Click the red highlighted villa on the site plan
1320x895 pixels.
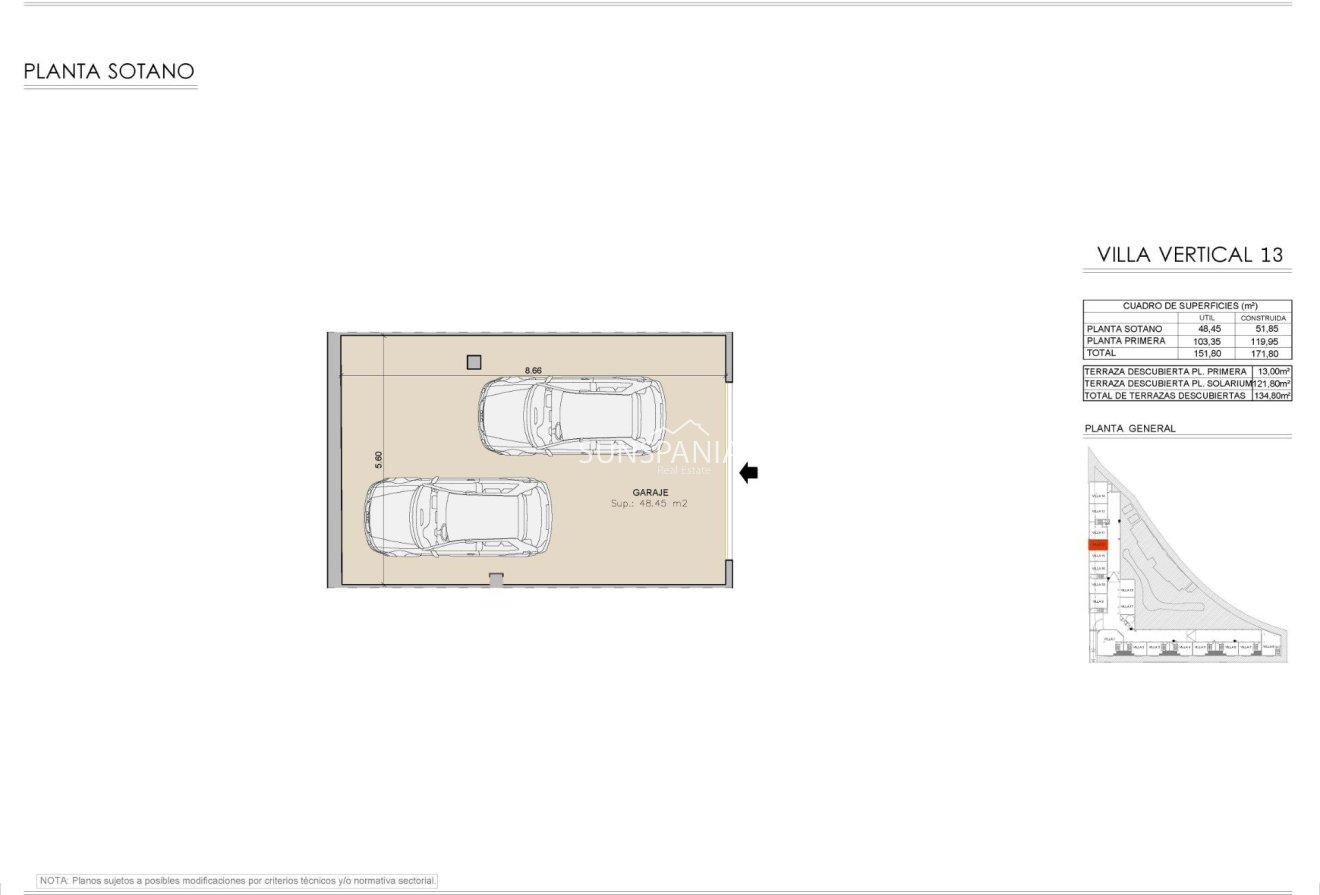[x=1098, y=544]
